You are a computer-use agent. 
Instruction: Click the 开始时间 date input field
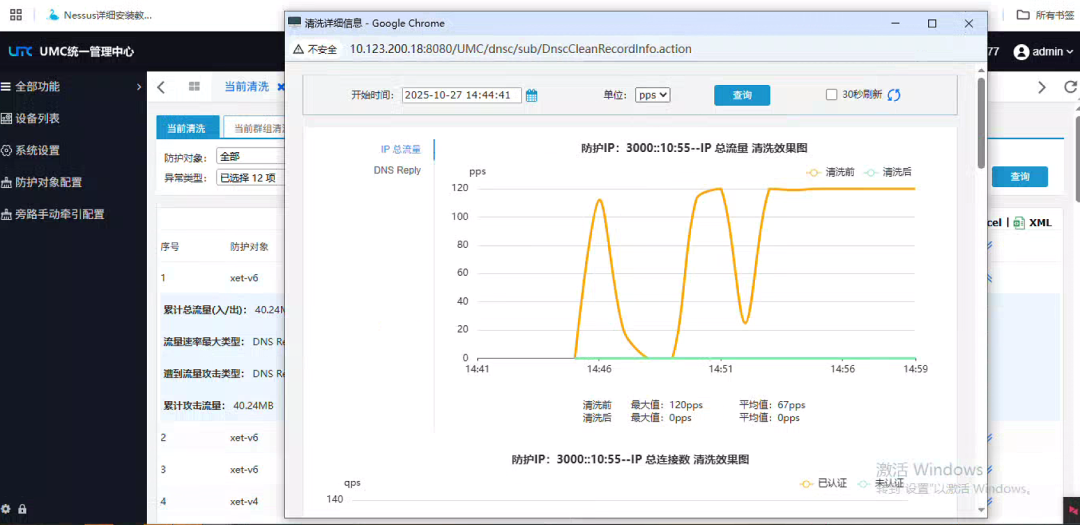(x=461, y=95)
